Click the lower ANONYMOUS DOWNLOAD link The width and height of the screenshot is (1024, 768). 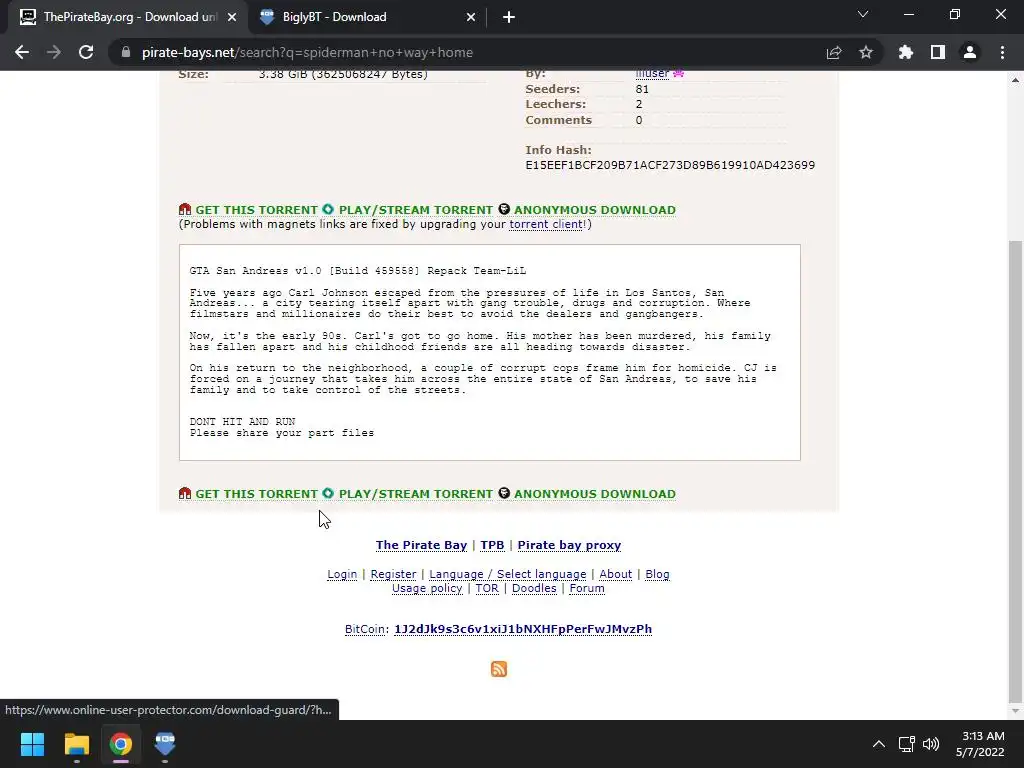[594, 494]
